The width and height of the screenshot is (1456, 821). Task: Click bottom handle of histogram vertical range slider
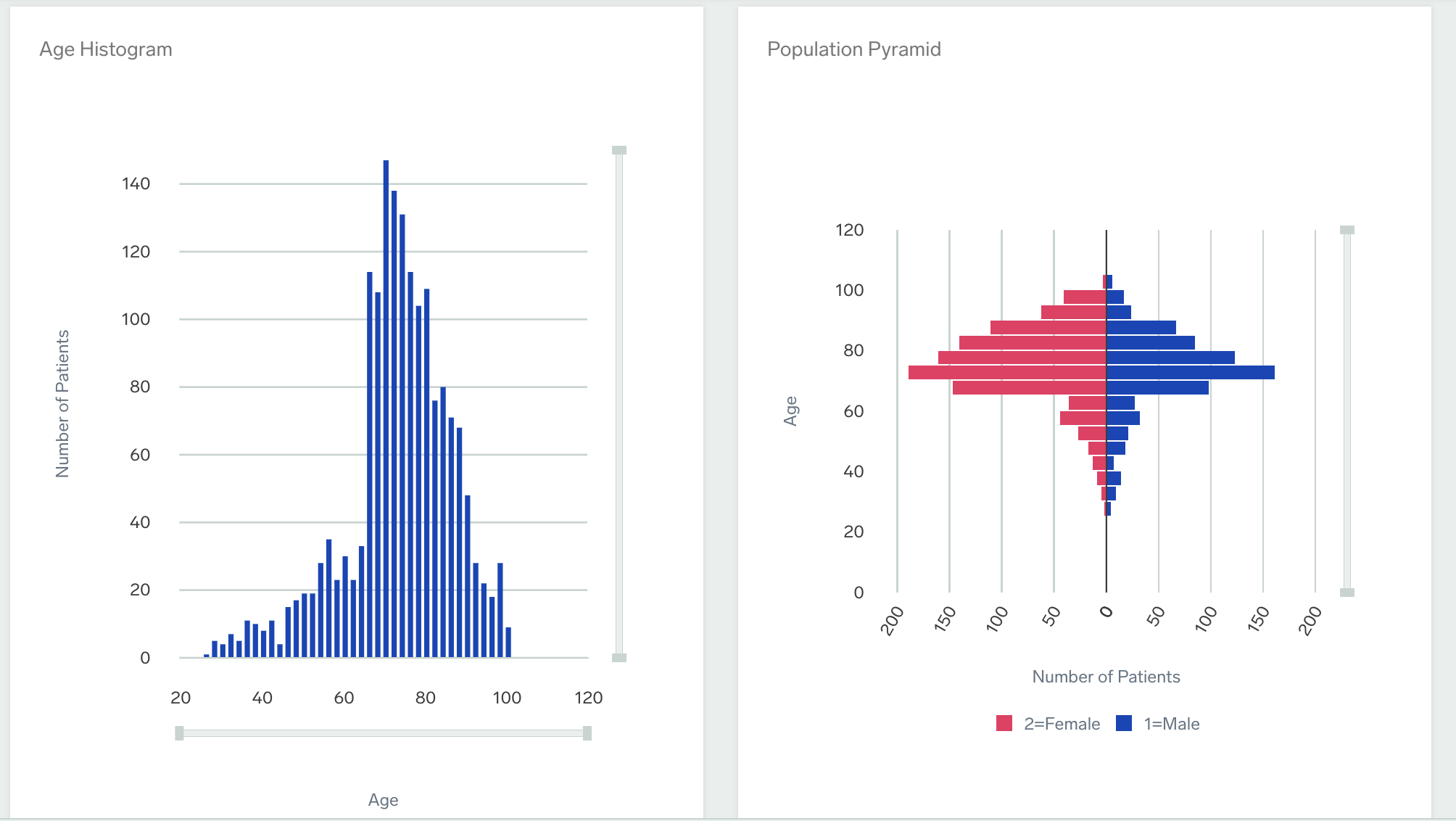tap(619, 656)
